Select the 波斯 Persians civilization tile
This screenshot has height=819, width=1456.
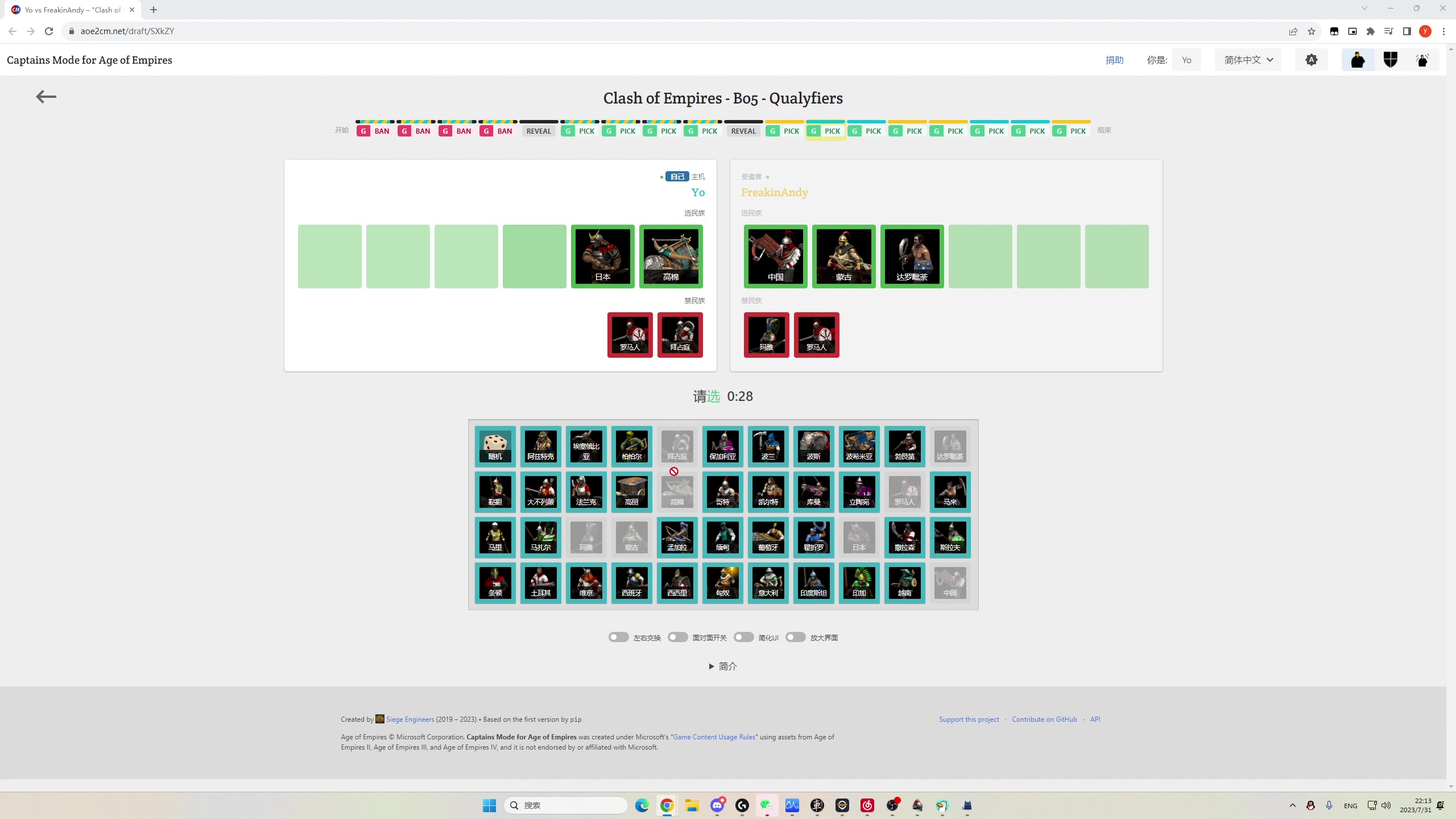coord(813,446)
